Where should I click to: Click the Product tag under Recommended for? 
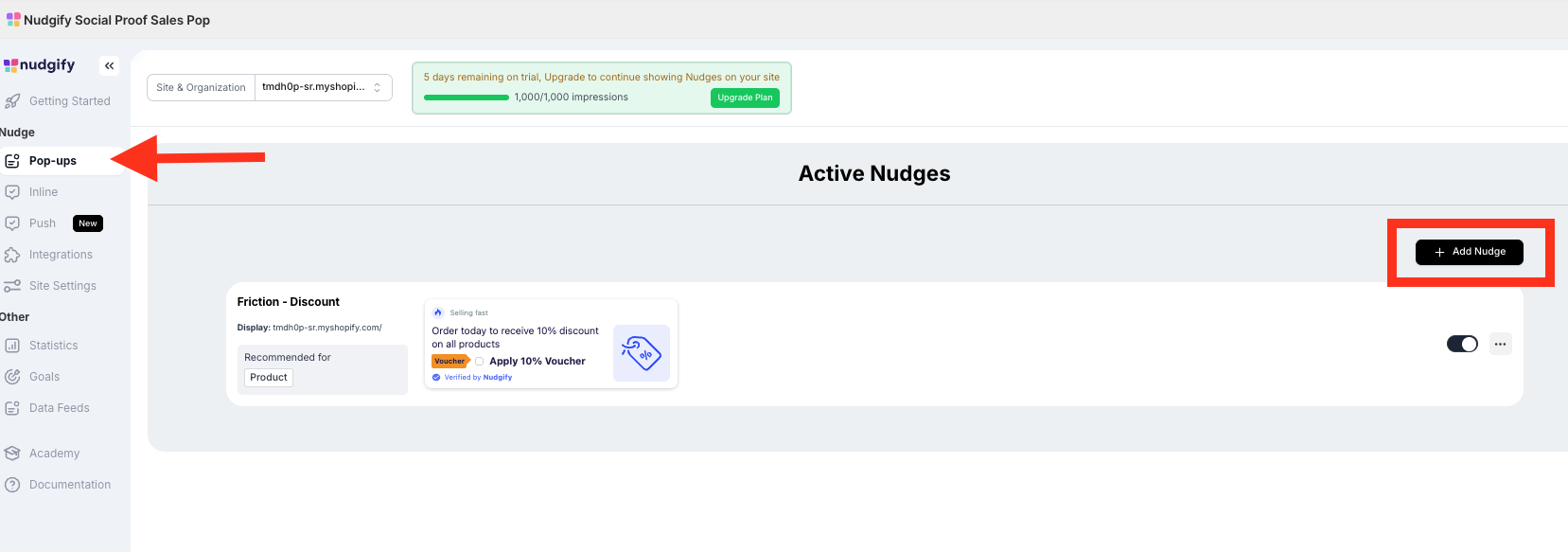tap(269, 377)
